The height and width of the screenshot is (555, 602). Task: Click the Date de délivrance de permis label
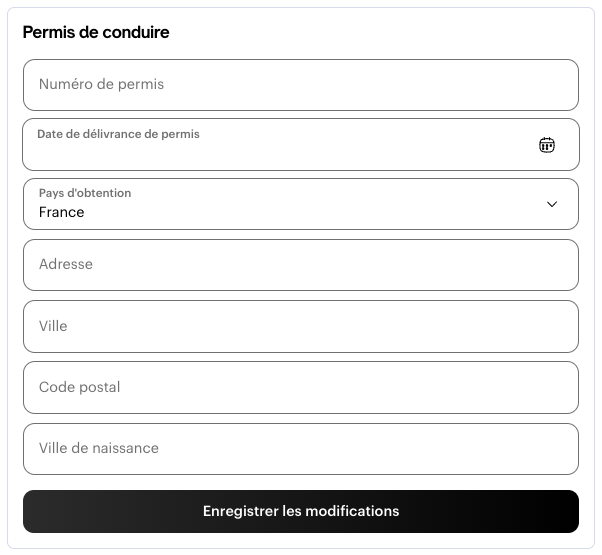click(x=118, y=134)
